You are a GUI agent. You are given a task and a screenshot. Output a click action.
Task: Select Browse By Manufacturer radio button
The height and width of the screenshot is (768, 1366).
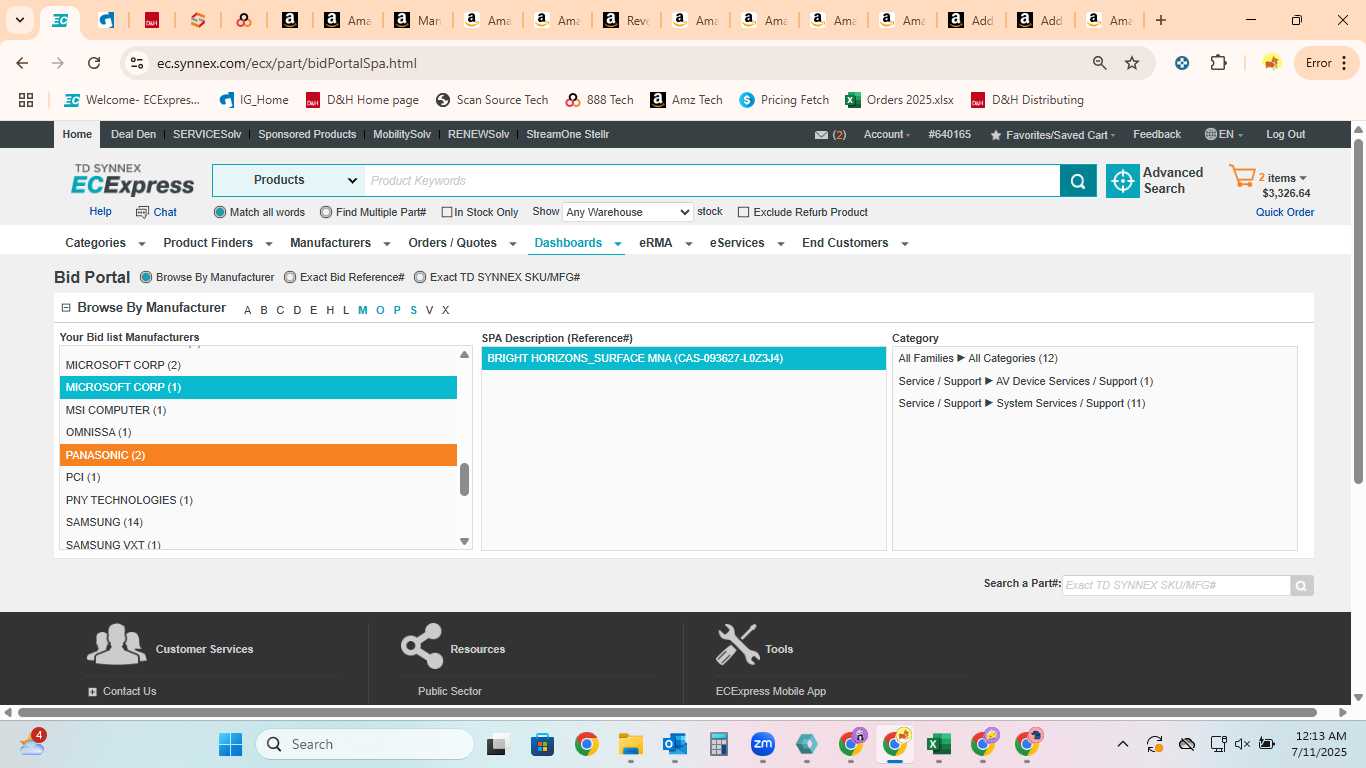(146, 277)
